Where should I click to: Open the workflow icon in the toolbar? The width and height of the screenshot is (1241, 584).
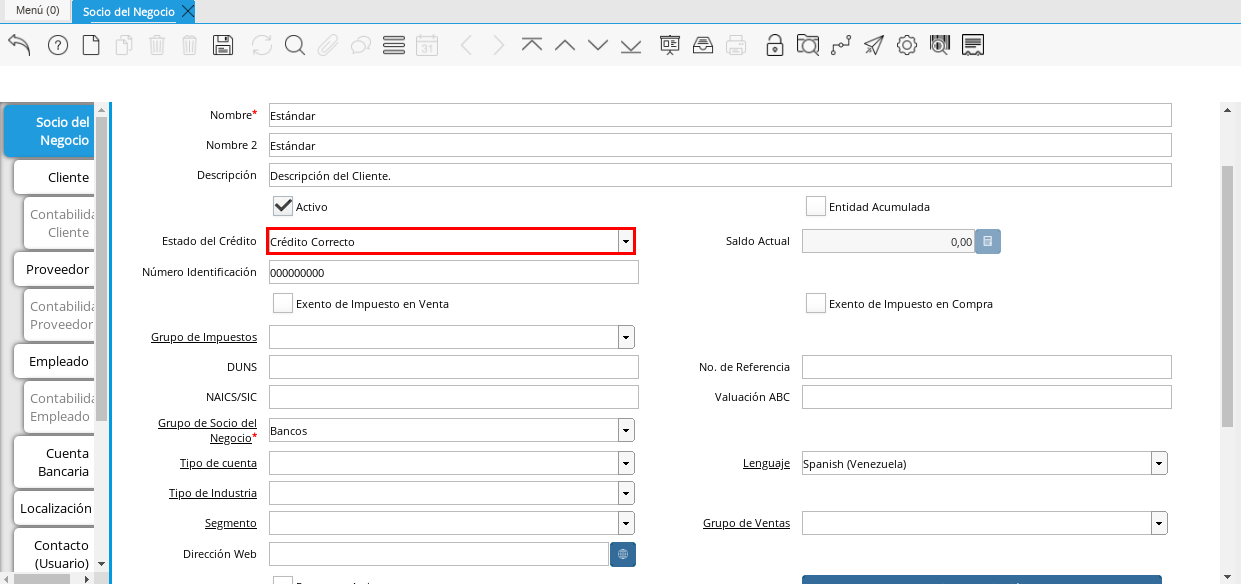840,45
